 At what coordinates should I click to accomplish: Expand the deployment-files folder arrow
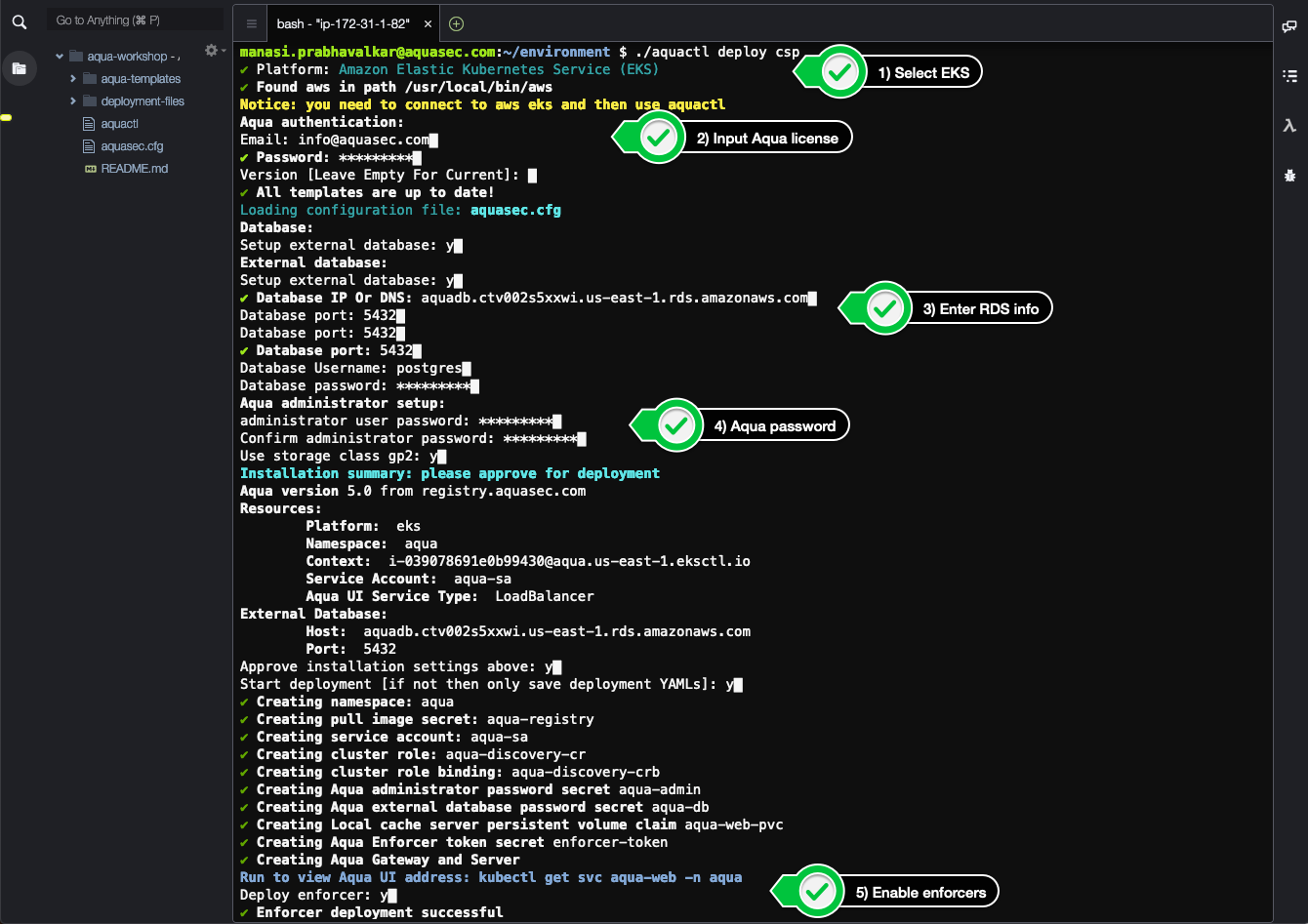click(x=73, y=101)
